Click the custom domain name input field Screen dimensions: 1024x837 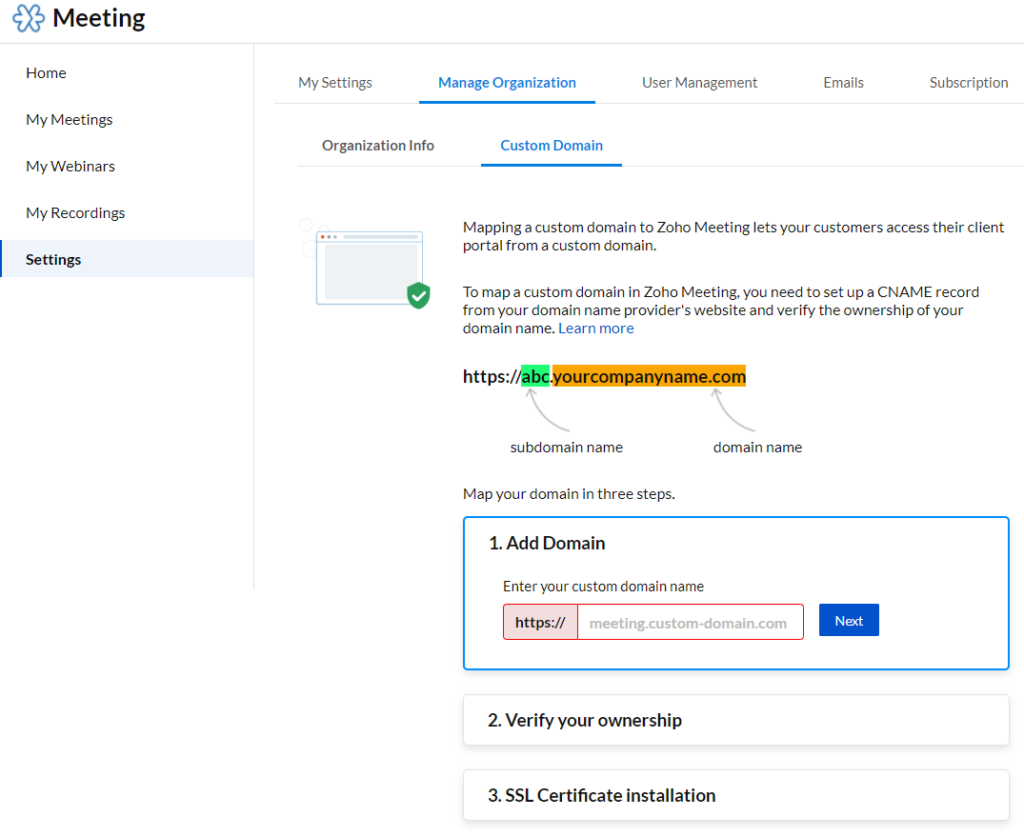(690, 622)
